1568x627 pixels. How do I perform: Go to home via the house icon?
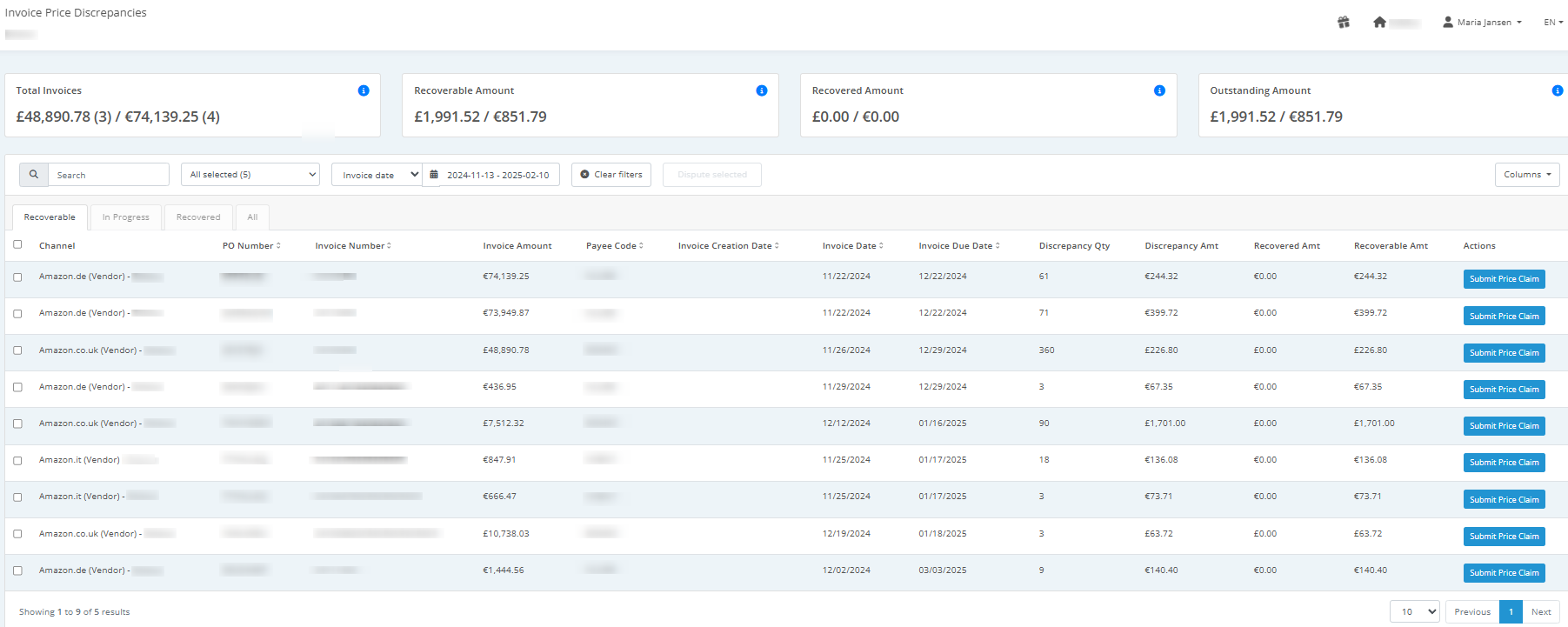coord(1379,23)
